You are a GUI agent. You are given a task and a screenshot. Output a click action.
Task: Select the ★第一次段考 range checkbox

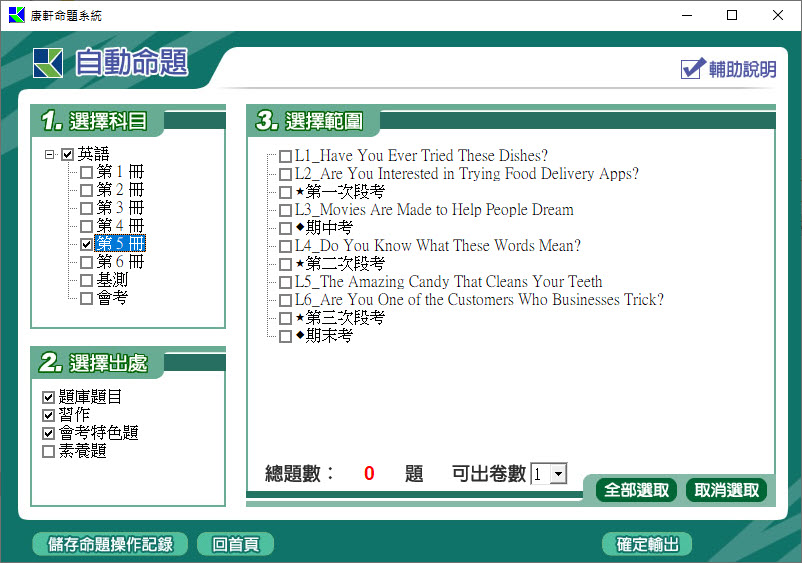286,192
